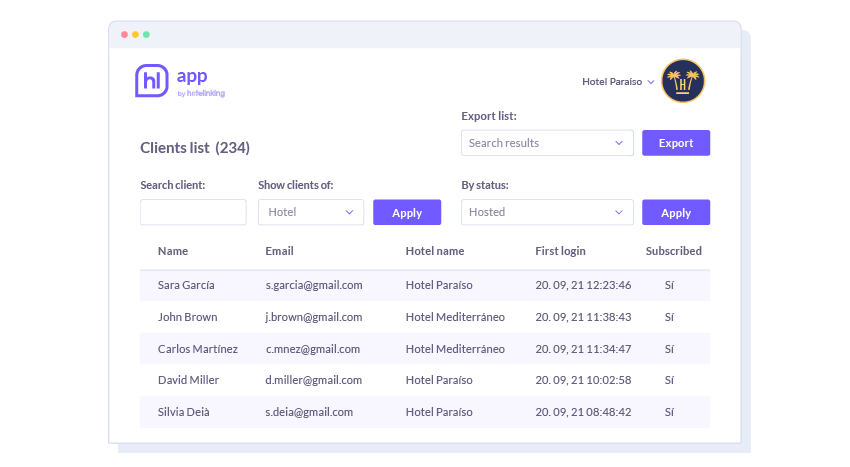Viewport: 850px width, 467px height.
Task: Open the Show clients of Hotel dropdown
Action: coord(311,212)
